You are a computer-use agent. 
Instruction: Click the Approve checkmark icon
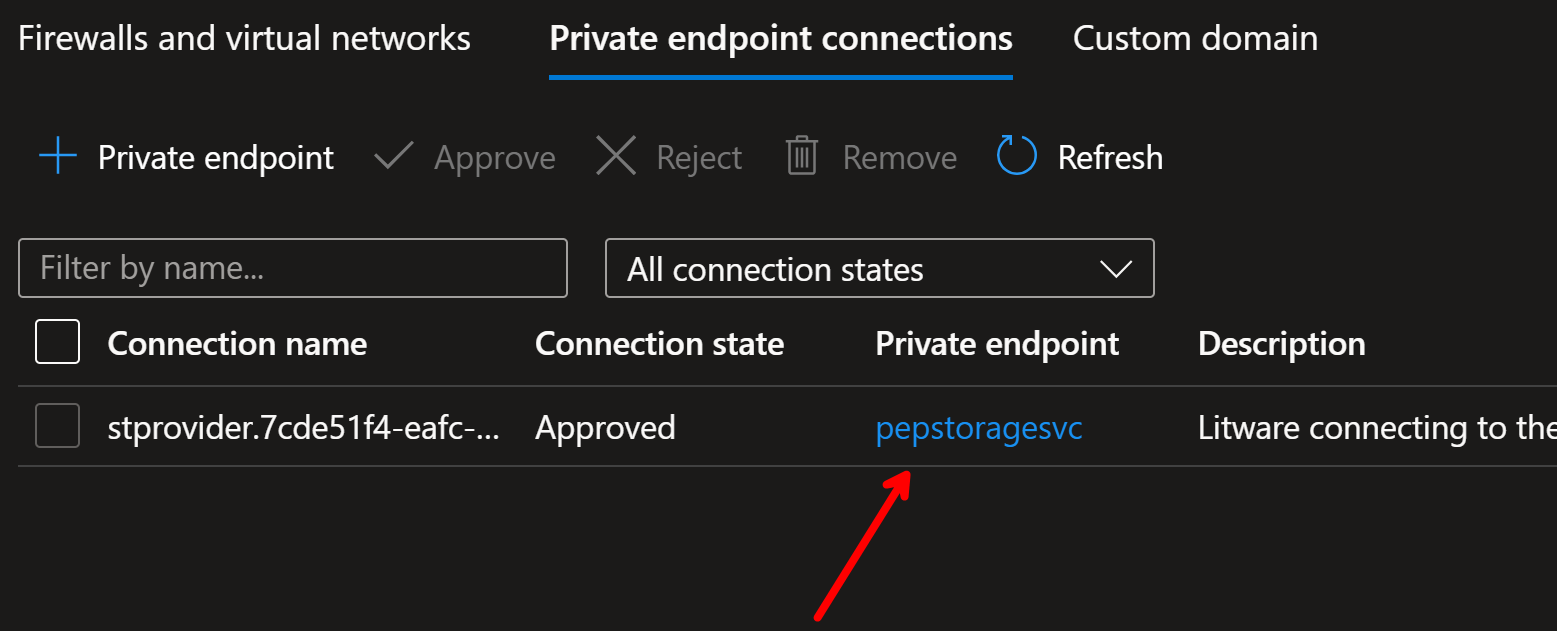(394, 157)
